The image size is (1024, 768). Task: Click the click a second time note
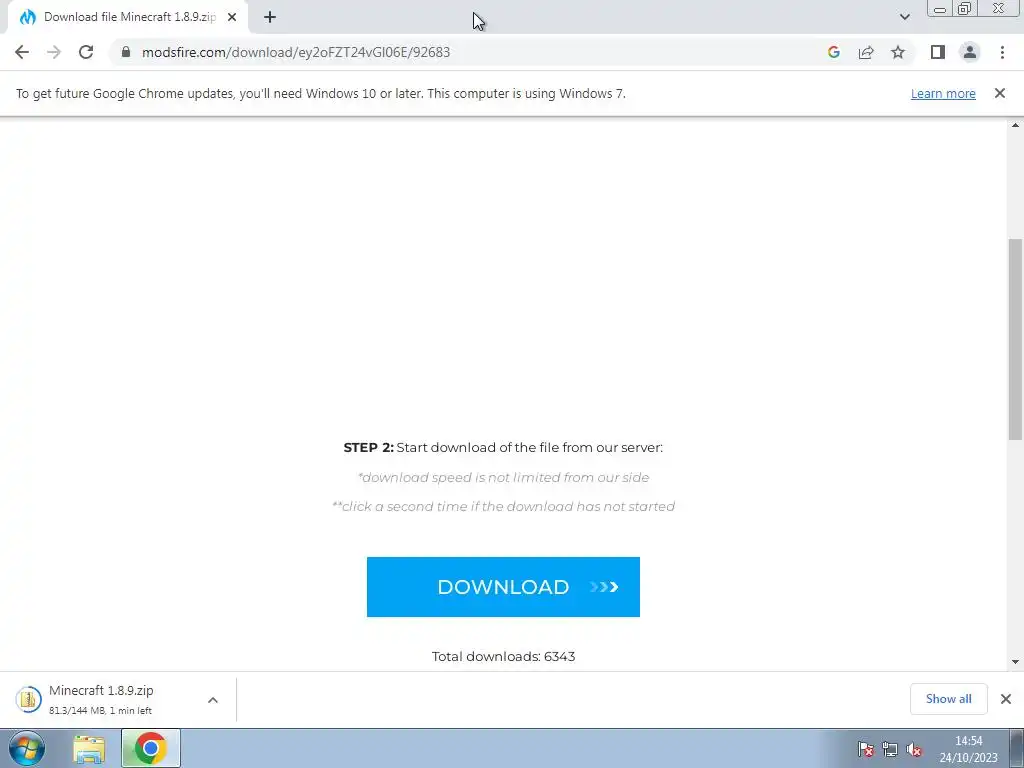coord(503,507)
